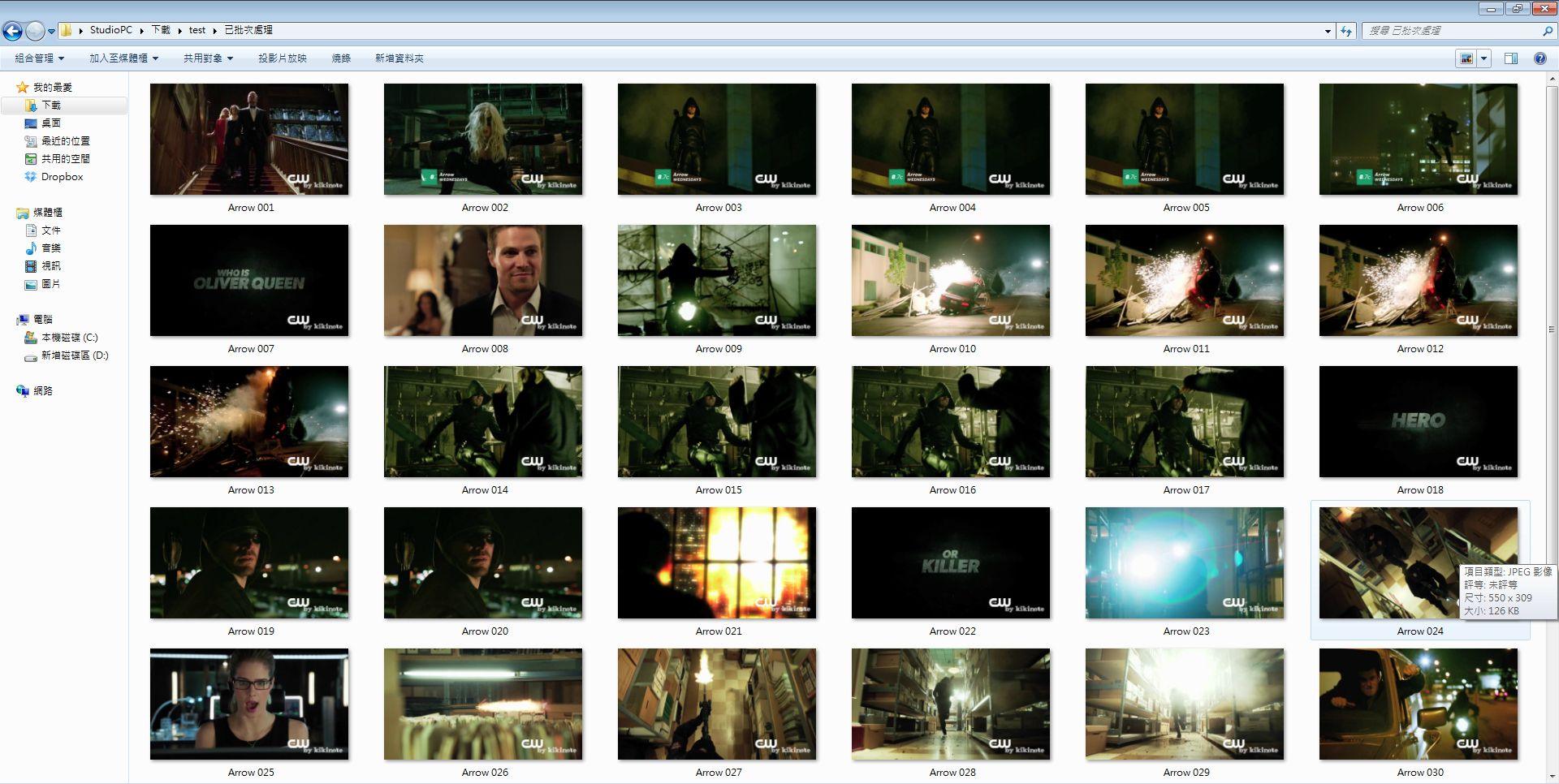
Task: Click the Forward navigation arrow
Action: [x=35, y=31]
